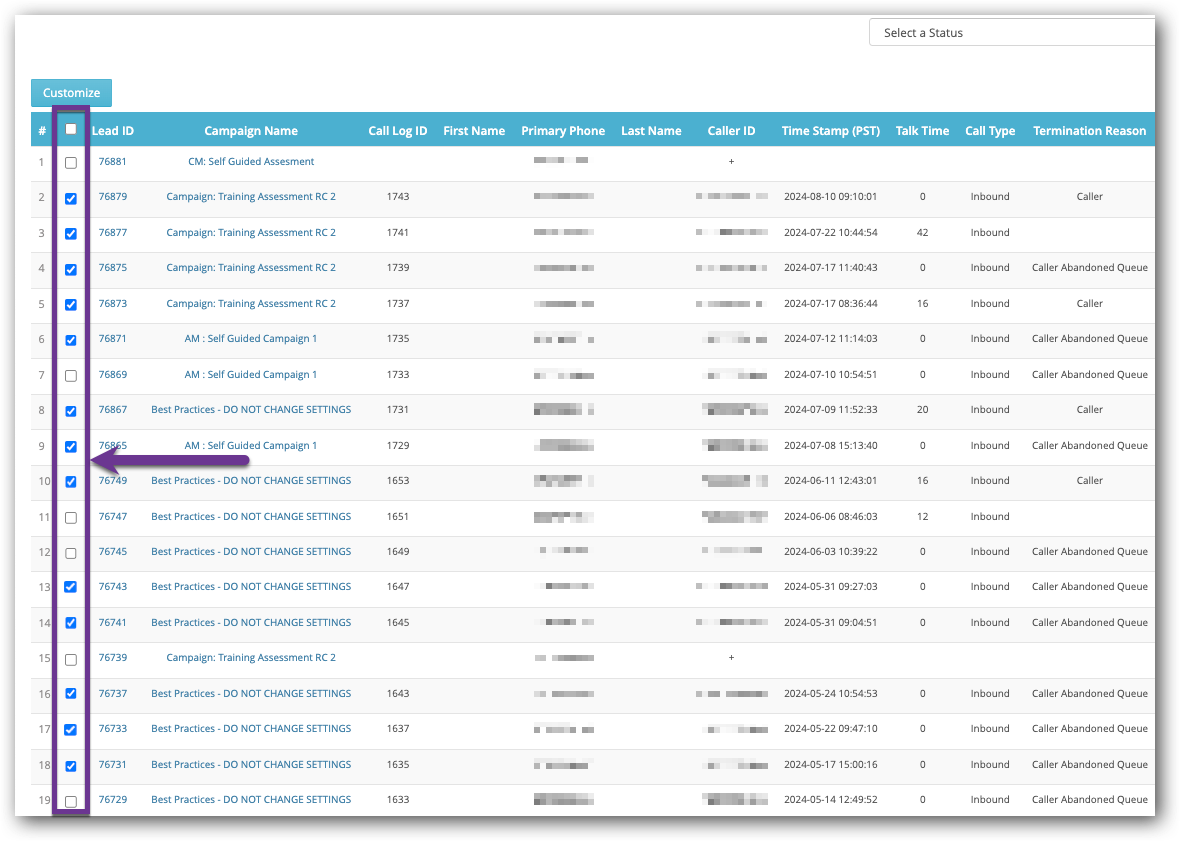
Task: Click the Call Type column header
Action: [x=989, y=129]
